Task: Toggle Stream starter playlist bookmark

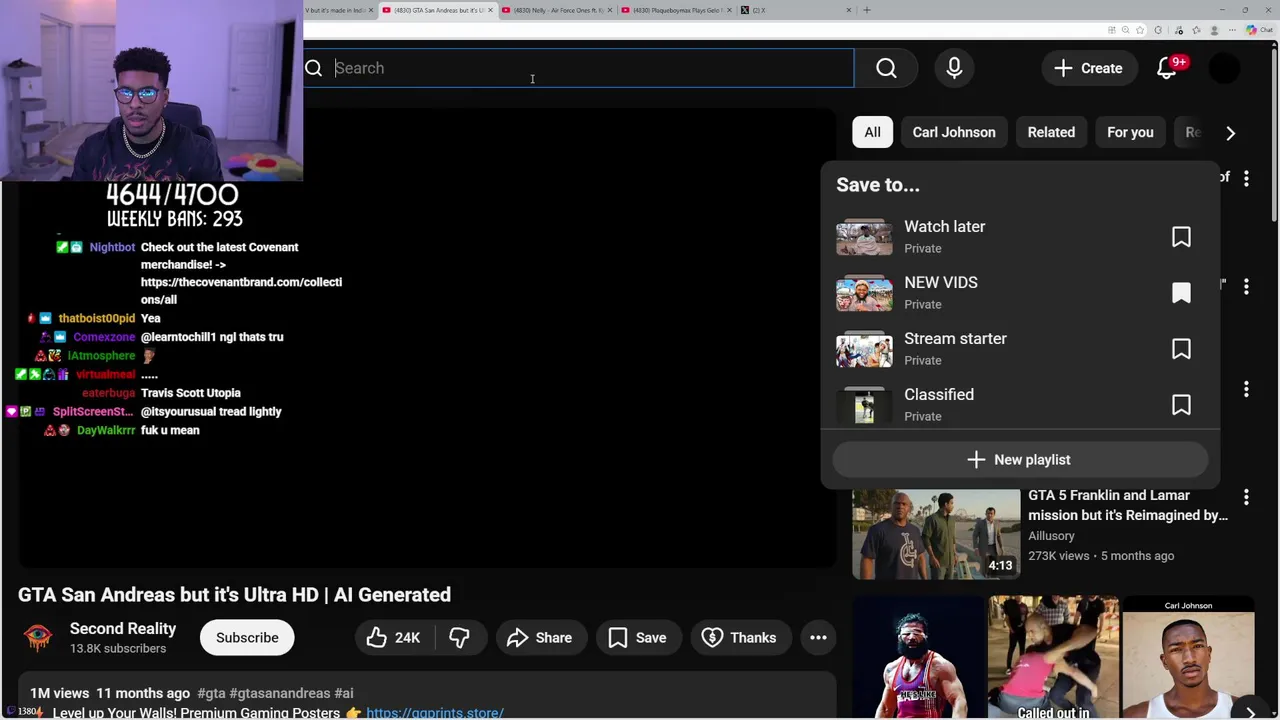Action: click(x=1181, y=349)
